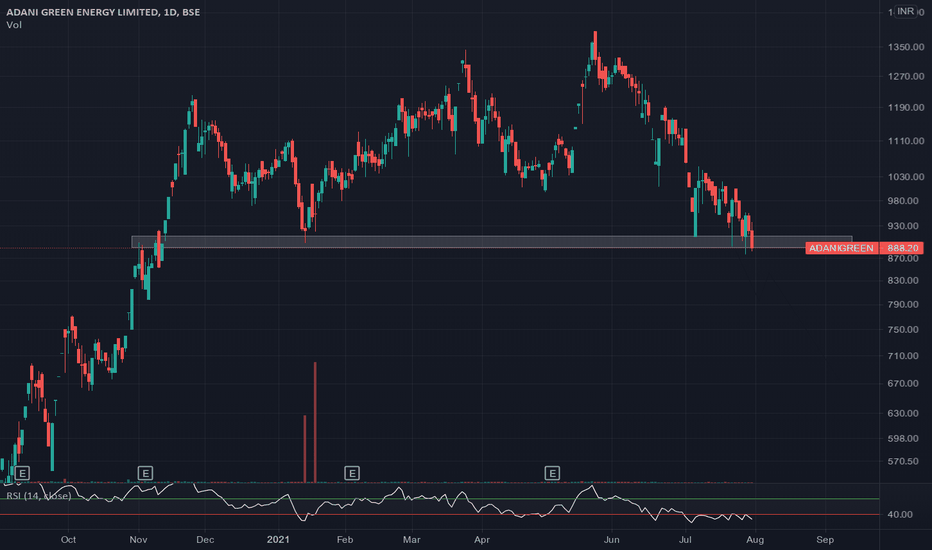The height and width of the screenshot is (550, 932).
Task: Click the Jun label on time axis
Action: 612,540
